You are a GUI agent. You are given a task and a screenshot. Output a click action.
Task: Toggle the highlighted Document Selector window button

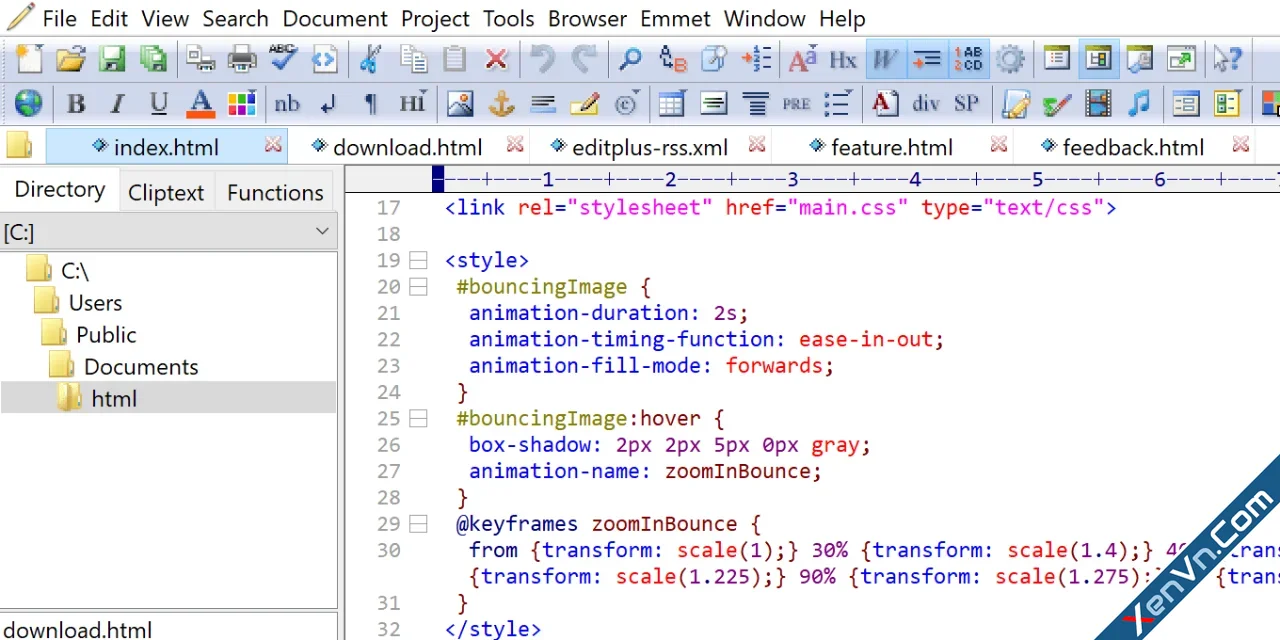click(1098, 59)
